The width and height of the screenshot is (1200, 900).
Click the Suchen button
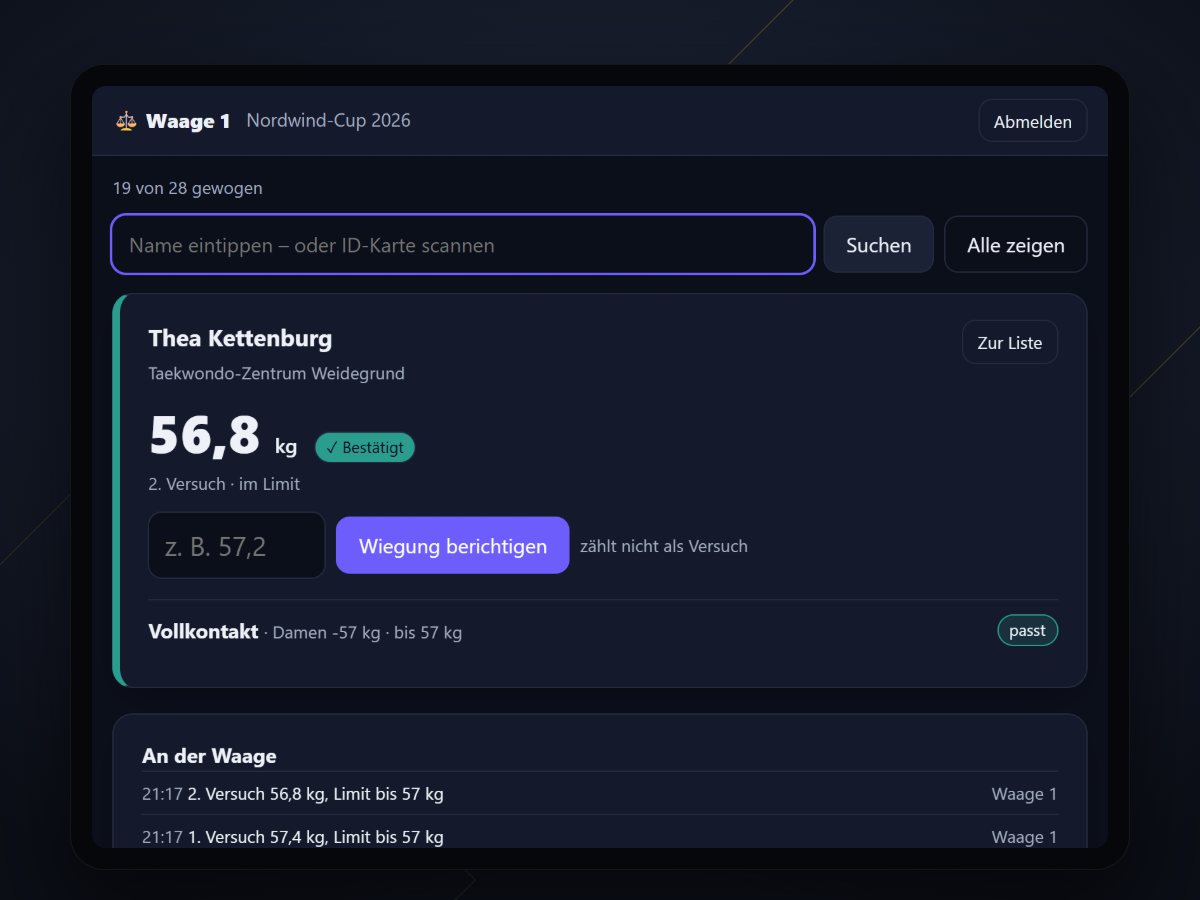click(878, 245)
